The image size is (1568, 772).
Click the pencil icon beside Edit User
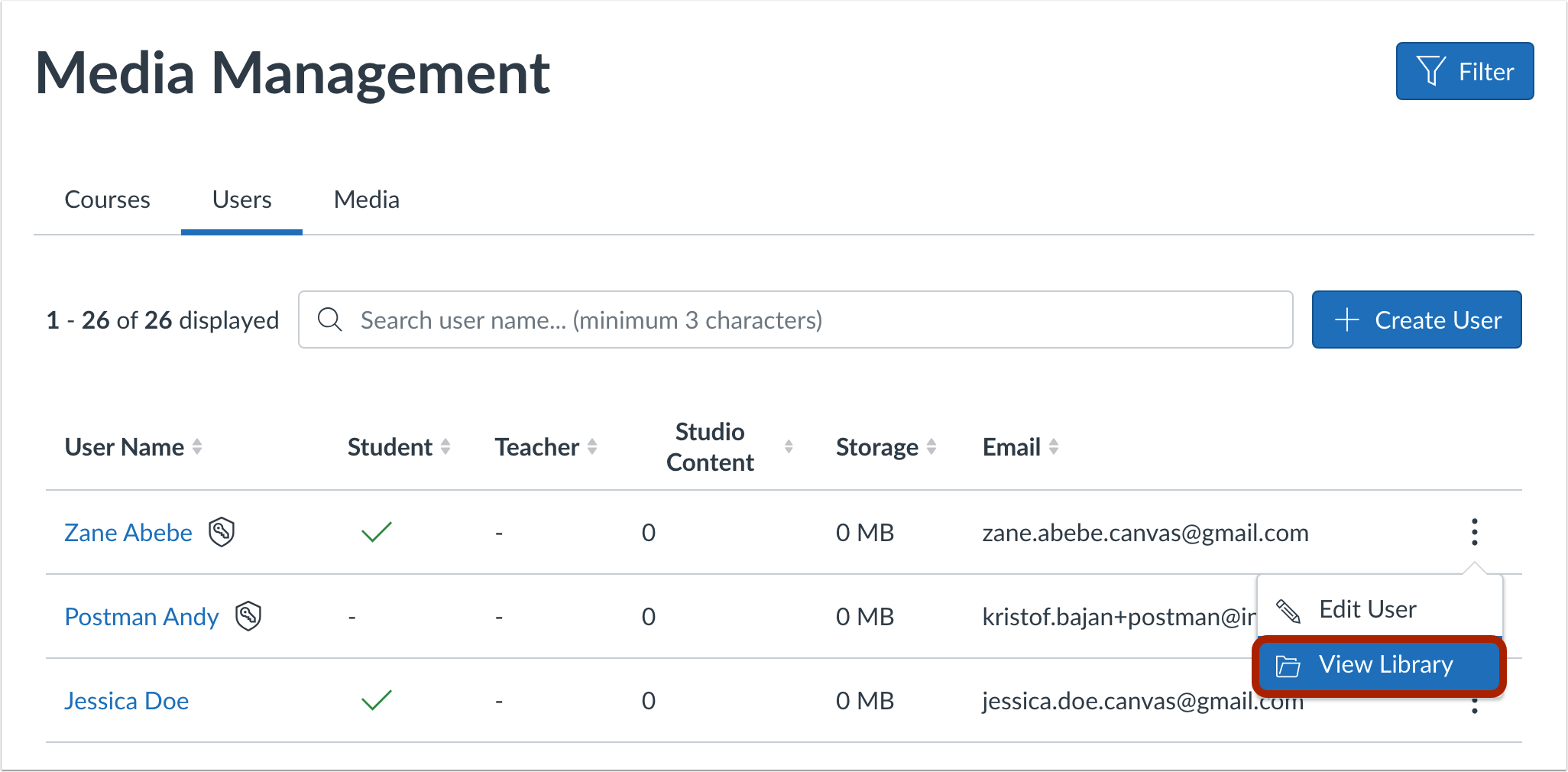(1288, 611)
